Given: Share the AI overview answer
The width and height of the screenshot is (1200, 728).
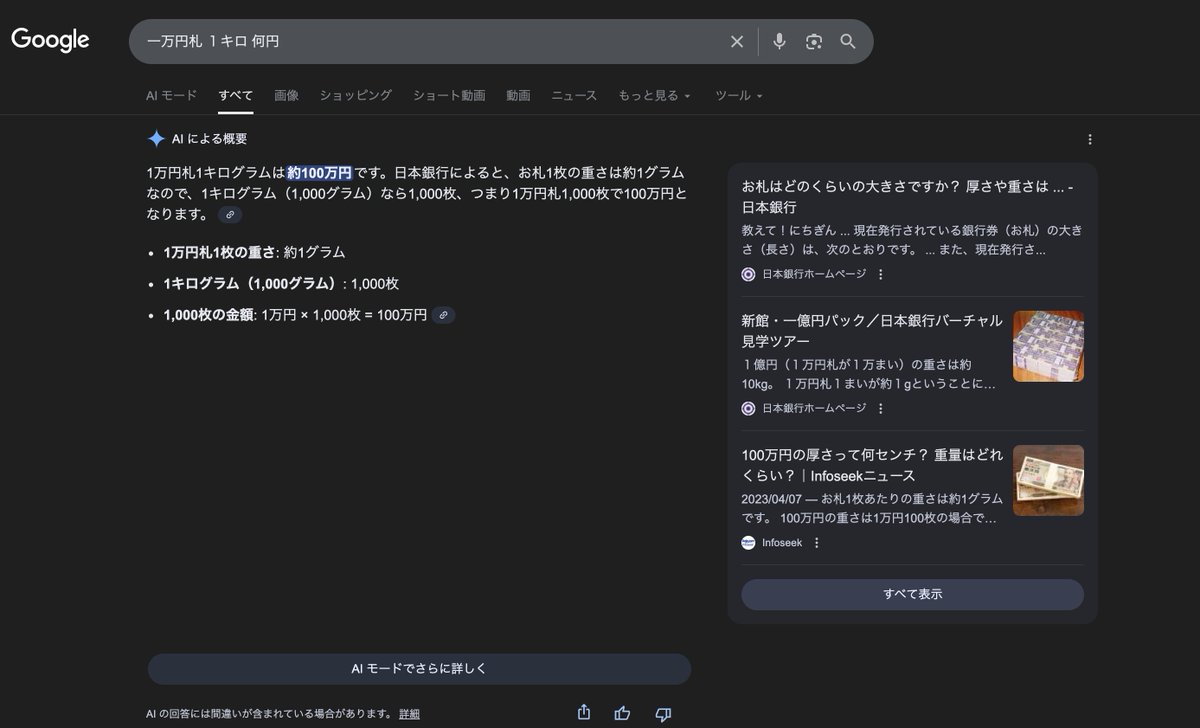Looking at the screenshot, I should tap(584, 713).
